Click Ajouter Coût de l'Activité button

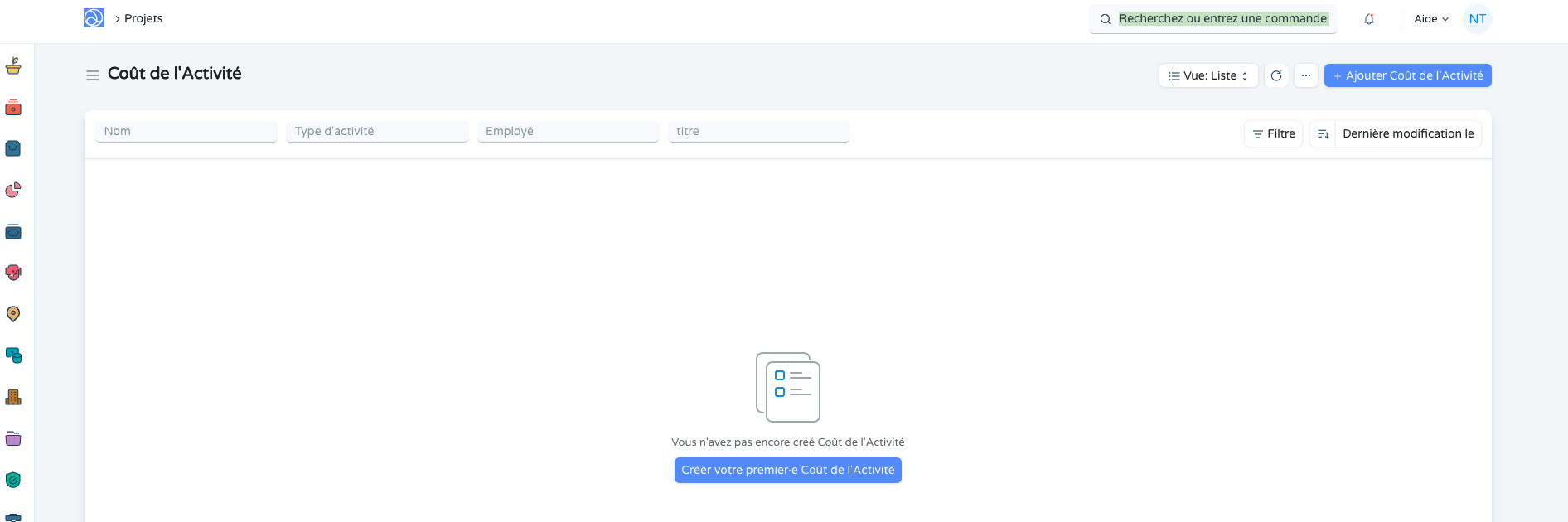point(1407,75)
